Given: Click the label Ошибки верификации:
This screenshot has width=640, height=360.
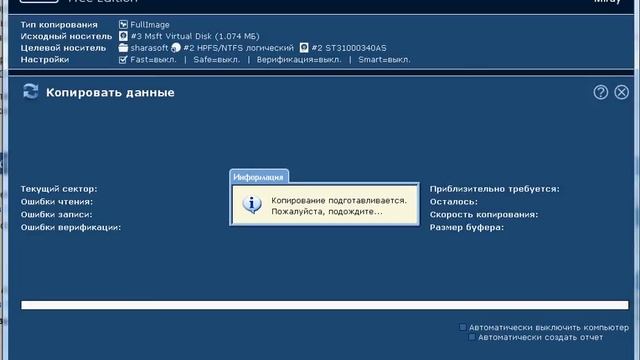Looking at the screenshot, I should [x=71, y=227].
